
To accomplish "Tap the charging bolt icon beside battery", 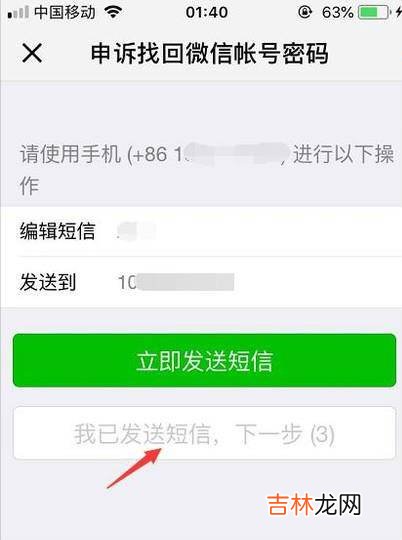I will (x=398, y=13).
